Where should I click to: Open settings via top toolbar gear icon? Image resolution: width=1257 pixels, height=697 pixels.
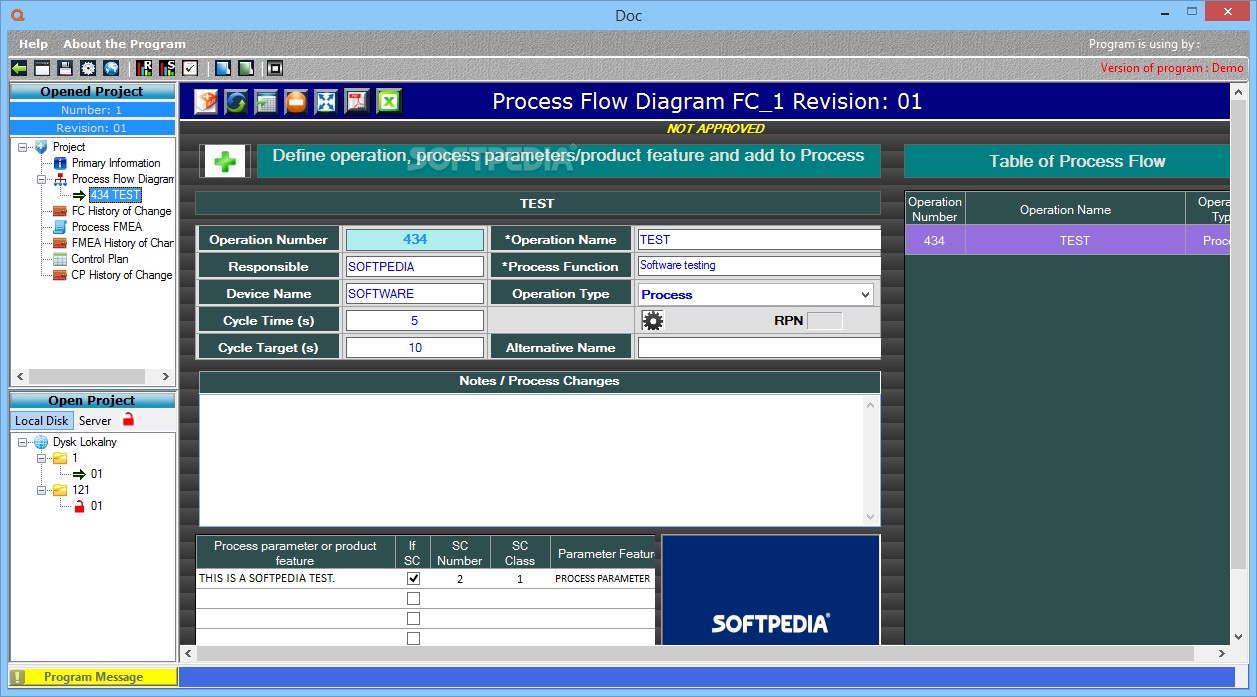[88, 68]
